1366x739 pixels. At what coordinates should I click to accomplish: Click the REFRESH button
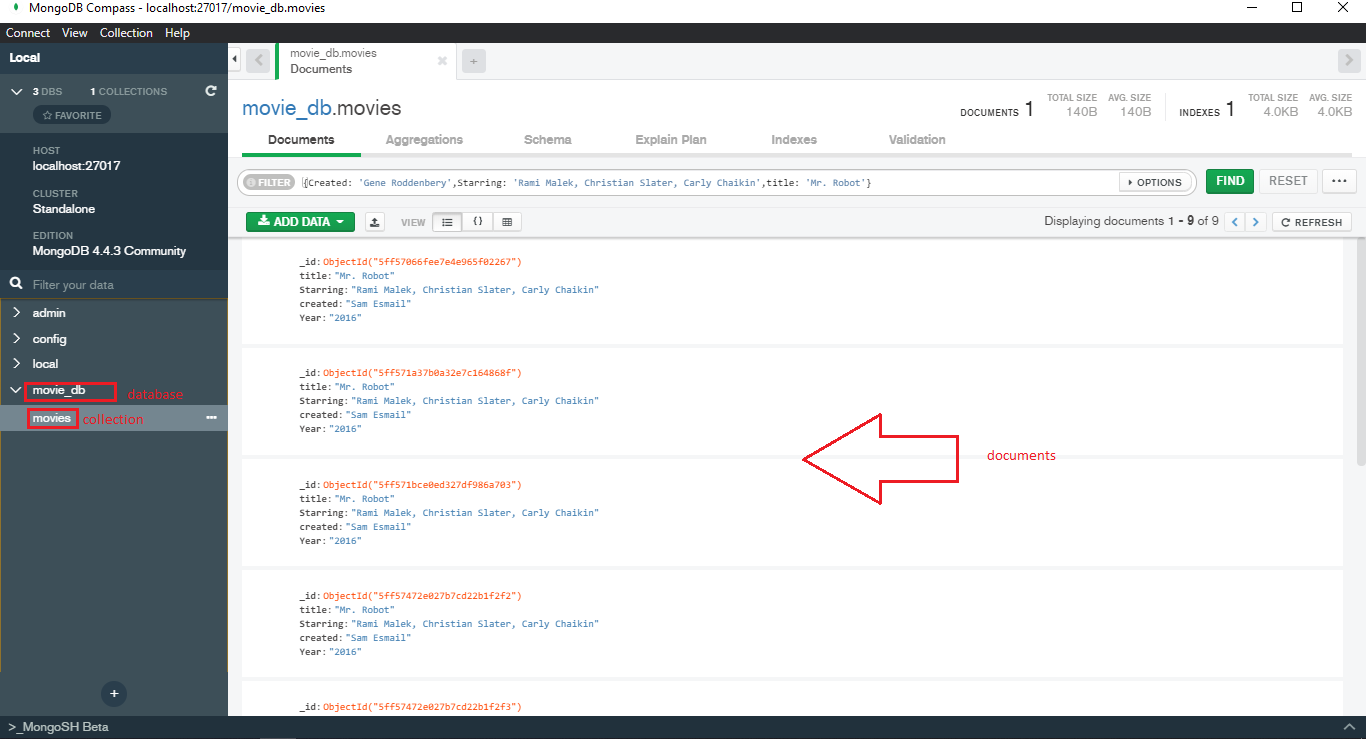[1312, 222]
